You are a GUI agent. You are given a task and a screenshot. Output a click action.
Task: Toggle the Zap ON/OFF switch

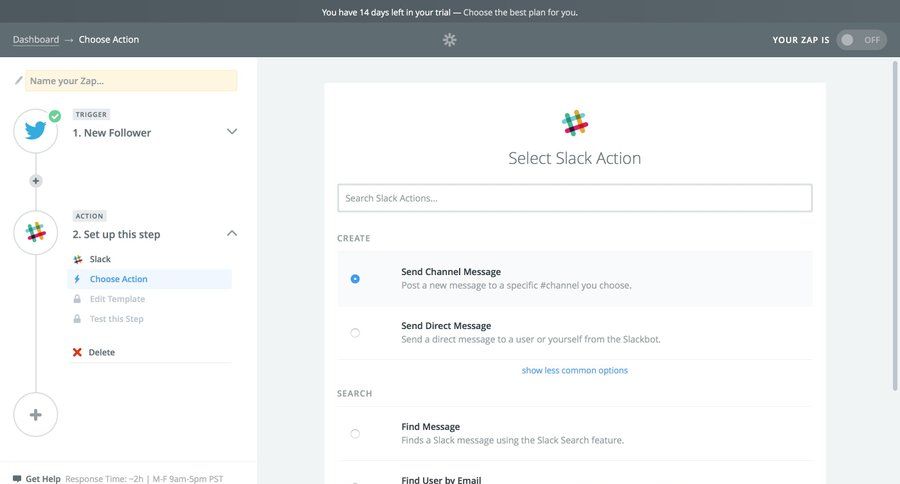pyautogui.click(x=861, y=40)
